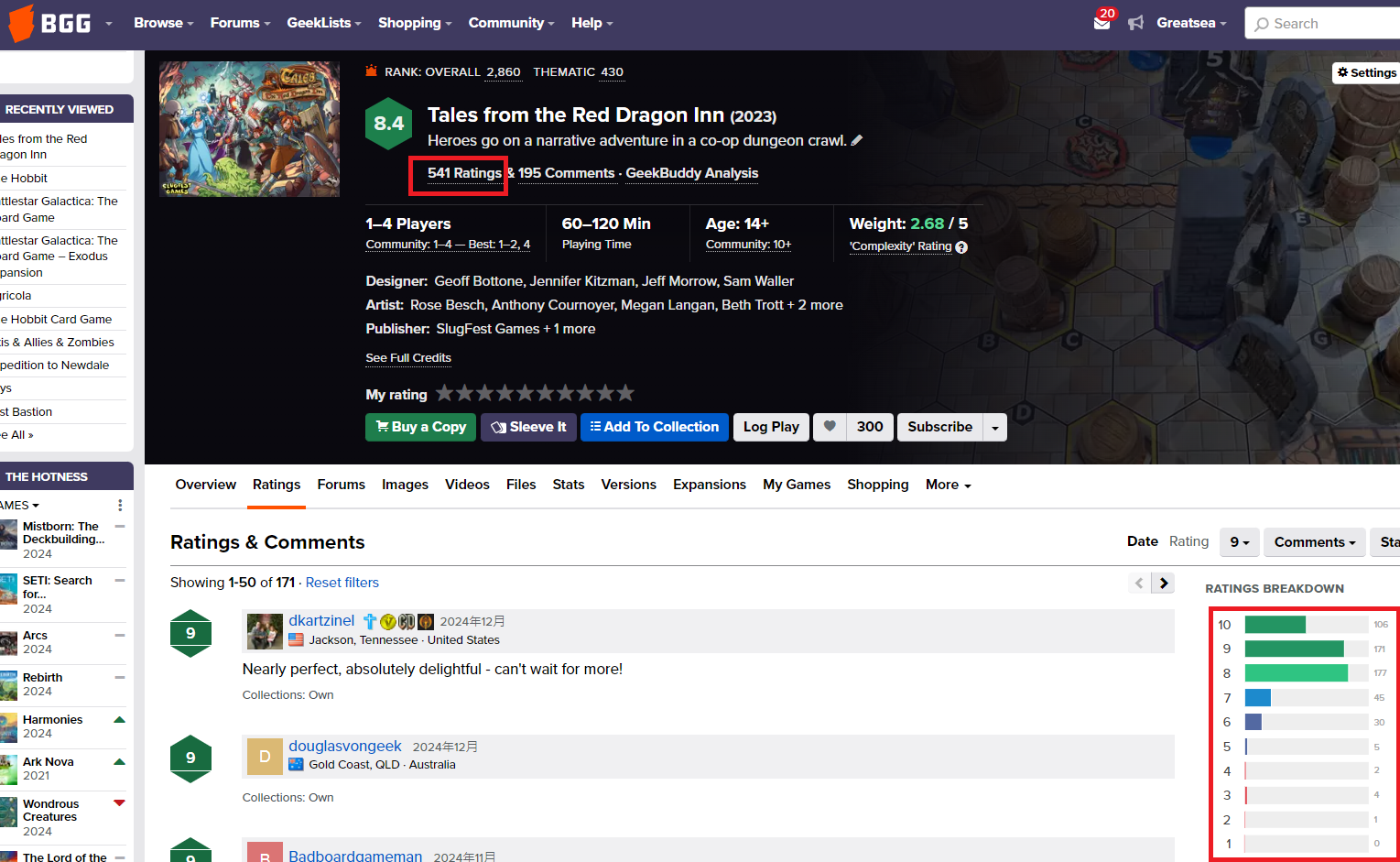
Task: Open the BGG home logo
Action: pyautogui.click(x=50, y=23)
